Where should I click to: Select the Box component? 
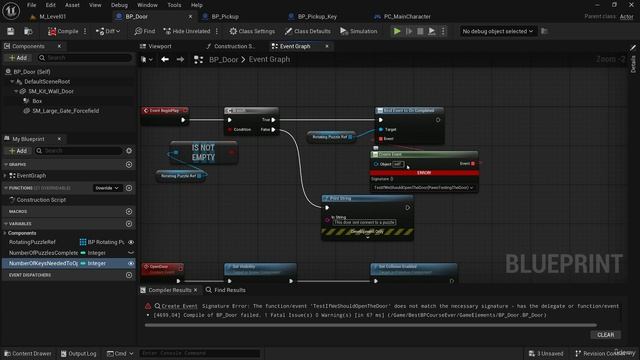tap(37, 101)
